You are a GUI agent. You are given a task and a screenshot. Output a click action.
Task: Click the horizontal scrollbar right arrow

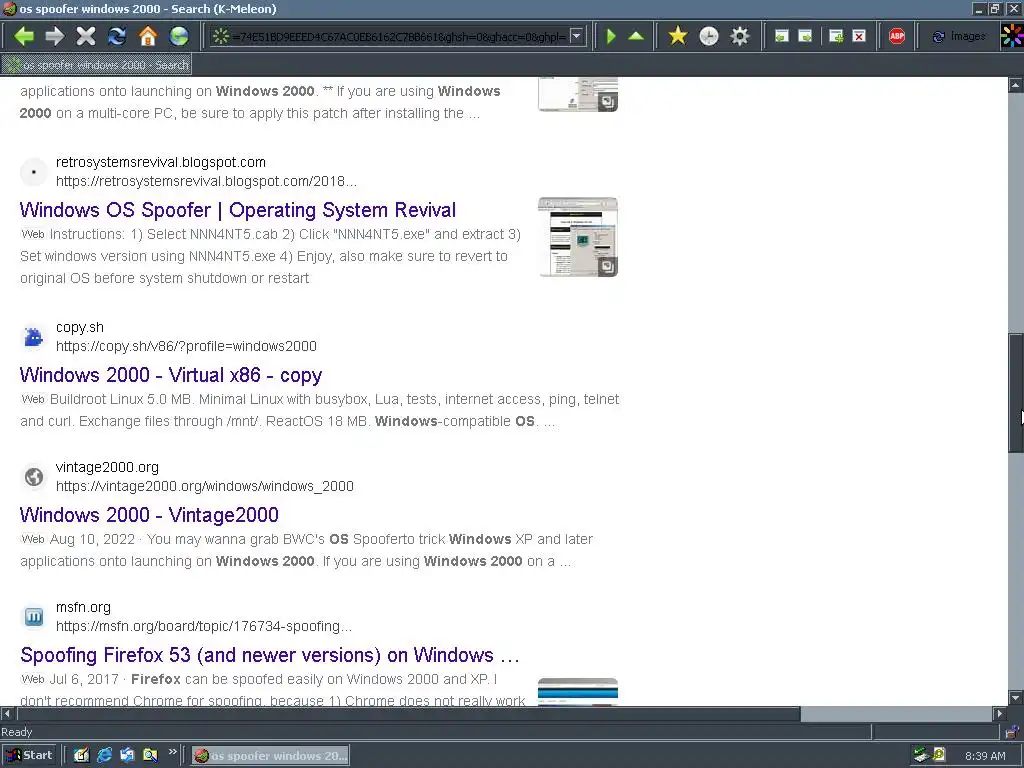tap(1000, 713)
